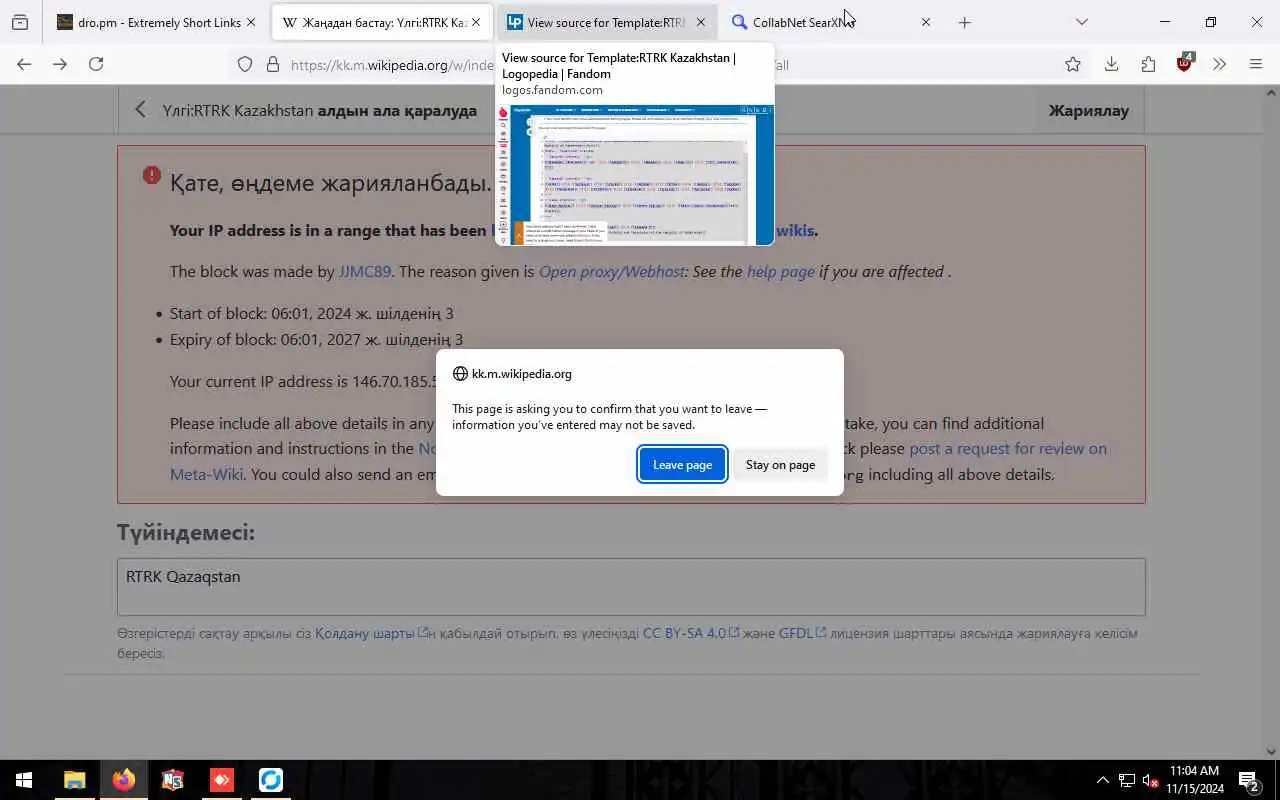Open the GFDL license link
The image size is (1280, 800).
tap(802, 633)
